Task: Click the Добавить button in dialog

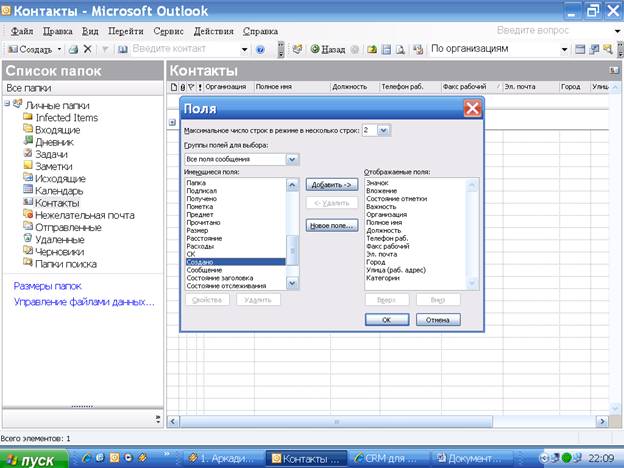Action: click(331, 184)
